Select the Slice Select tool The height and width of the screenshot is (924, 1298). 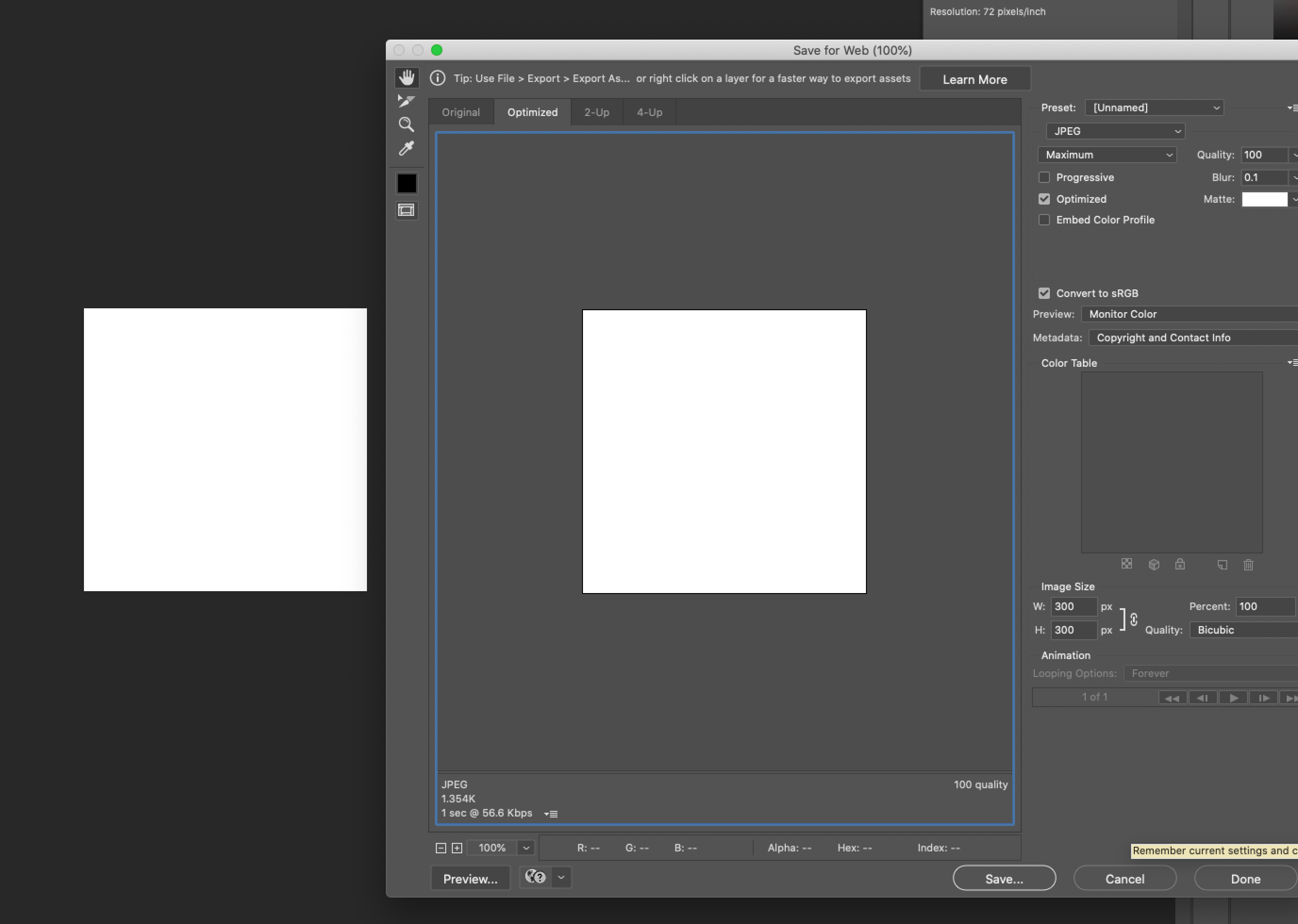406,101
